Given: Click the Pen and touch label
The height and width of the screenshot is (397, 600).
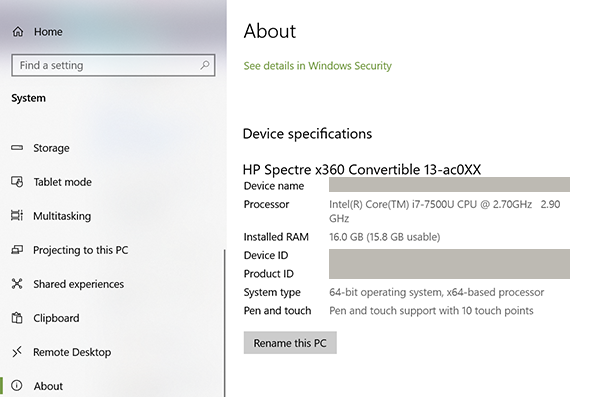Looking at the screenshot, I should pyautogui.click(x=277, y=310).
